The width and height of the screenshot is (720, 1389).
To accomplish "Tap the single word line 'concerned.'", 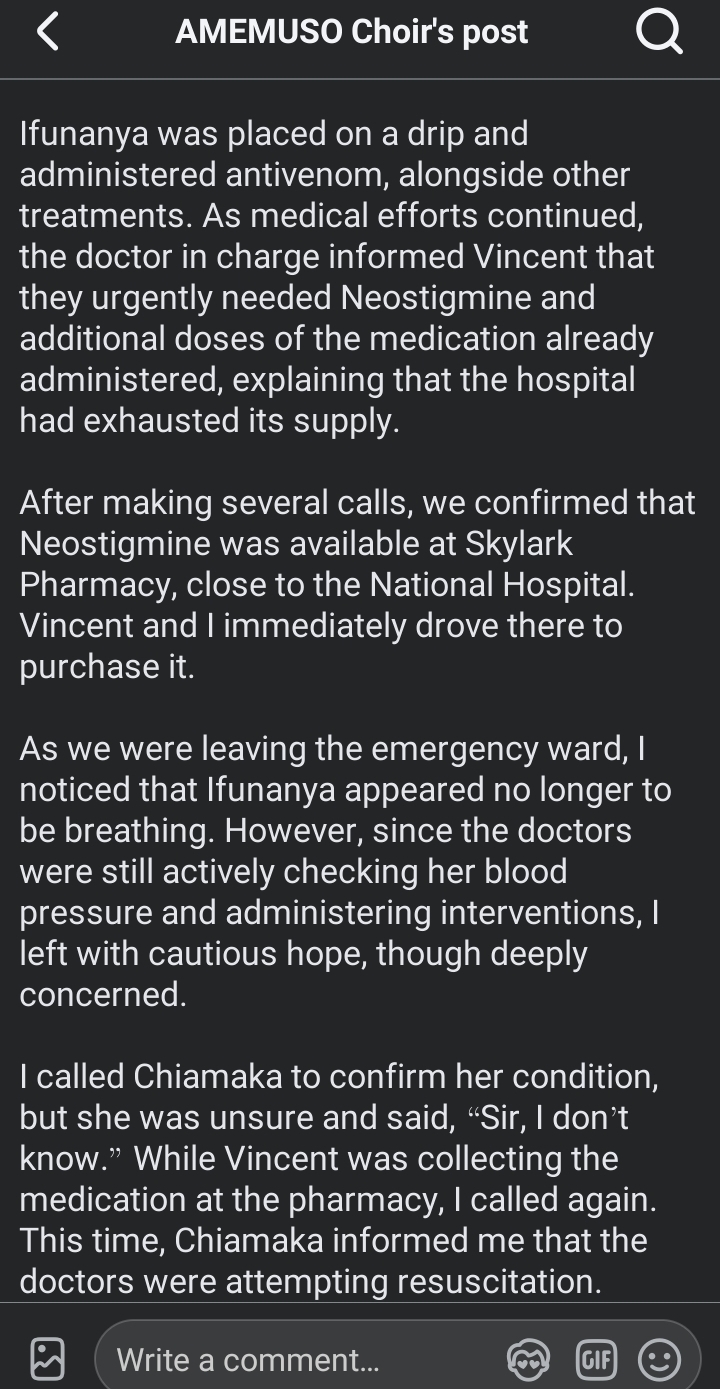I will pyautogui.click(x=103, y=995).
